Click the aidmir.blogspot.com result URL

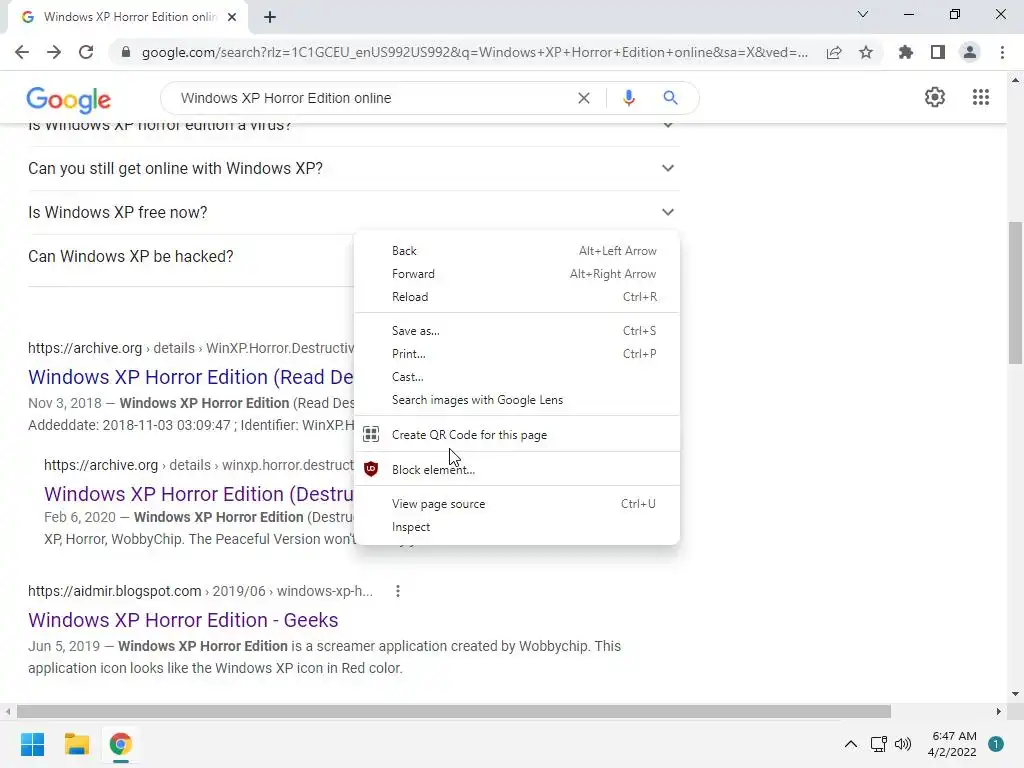200,591
